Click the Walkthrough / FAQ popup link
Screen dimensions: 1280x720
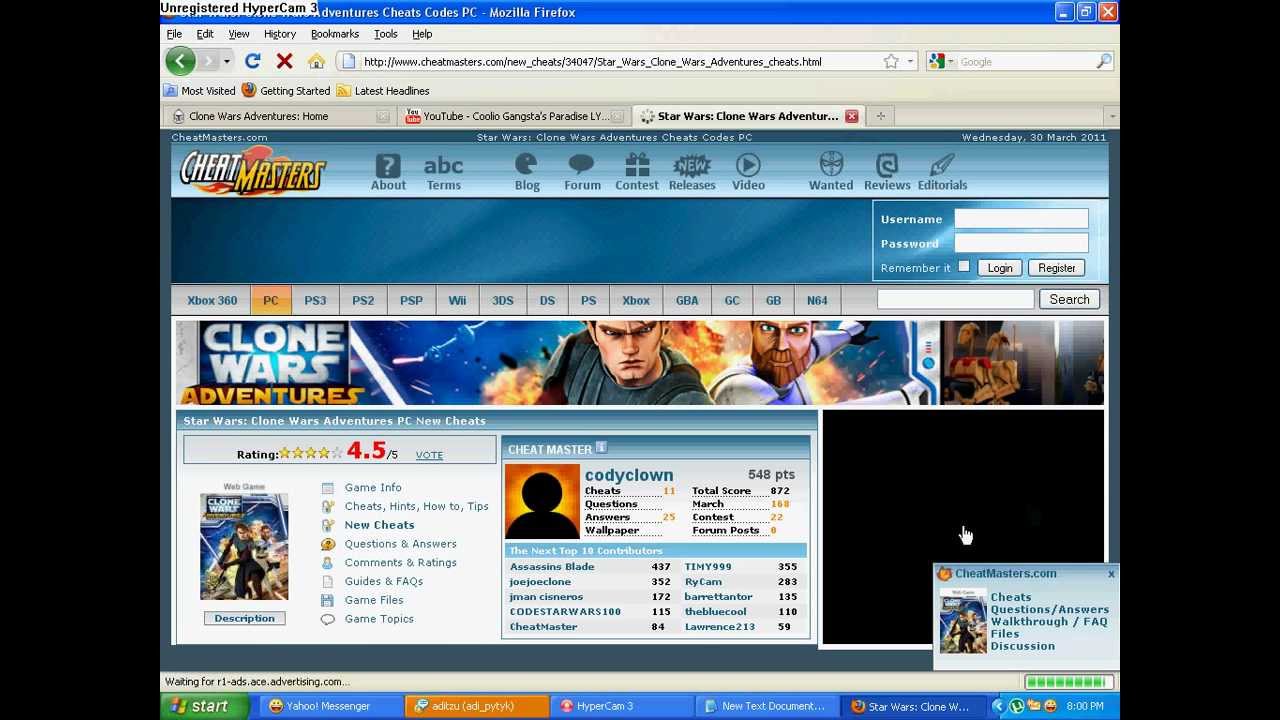1049,622
